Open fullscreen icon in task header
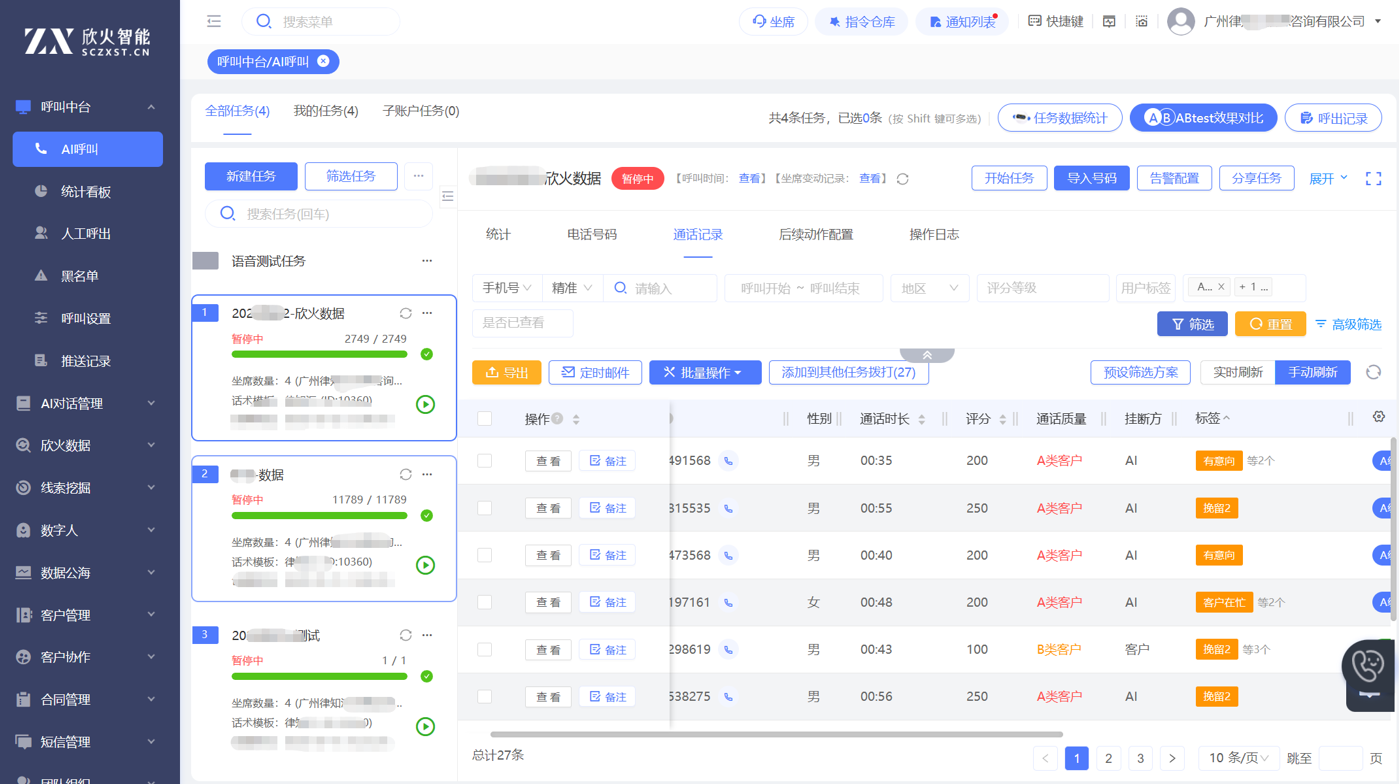The width and height of the screenshot is (1399, 784). 1373,178
